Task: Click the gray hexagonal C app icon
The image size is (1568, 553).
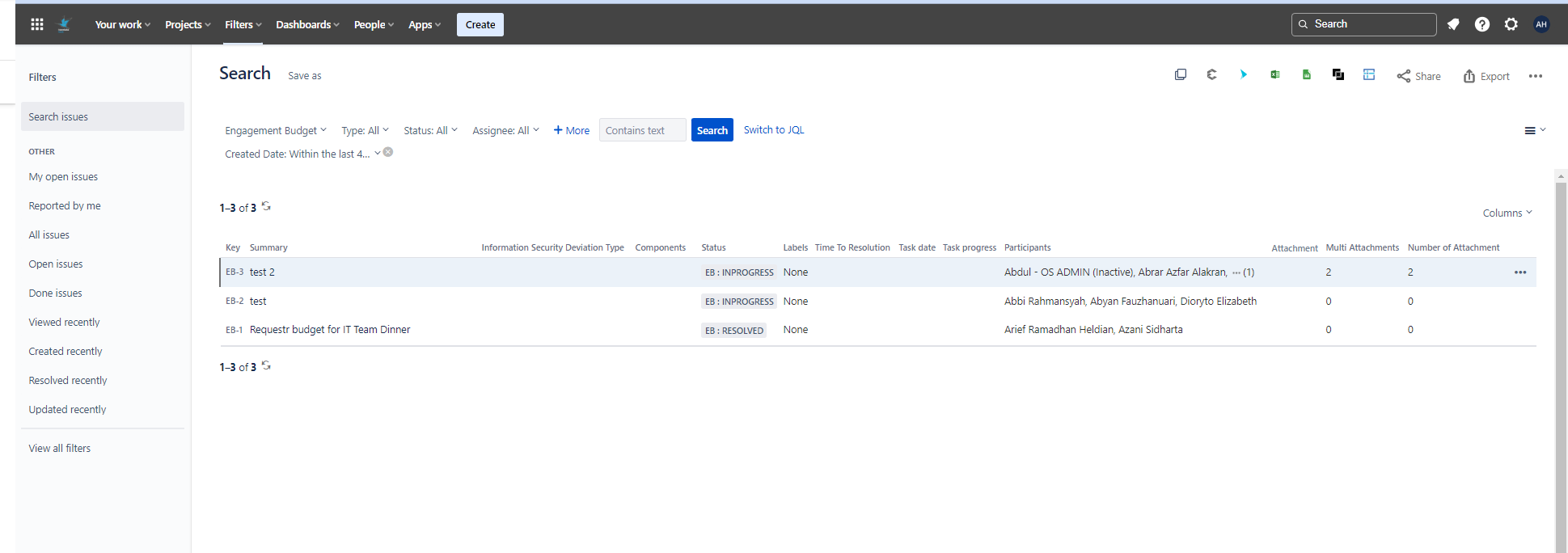Action: [x=1211, y=74]
